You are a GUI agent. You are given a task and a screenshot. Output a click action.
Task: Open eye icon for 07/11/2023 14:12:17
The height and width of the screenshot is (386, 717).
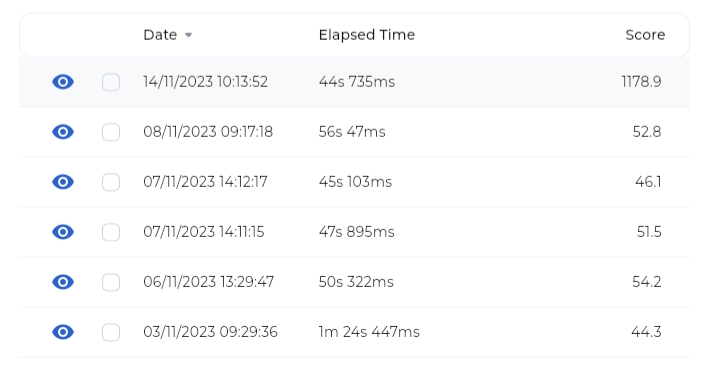pos(63,182)
